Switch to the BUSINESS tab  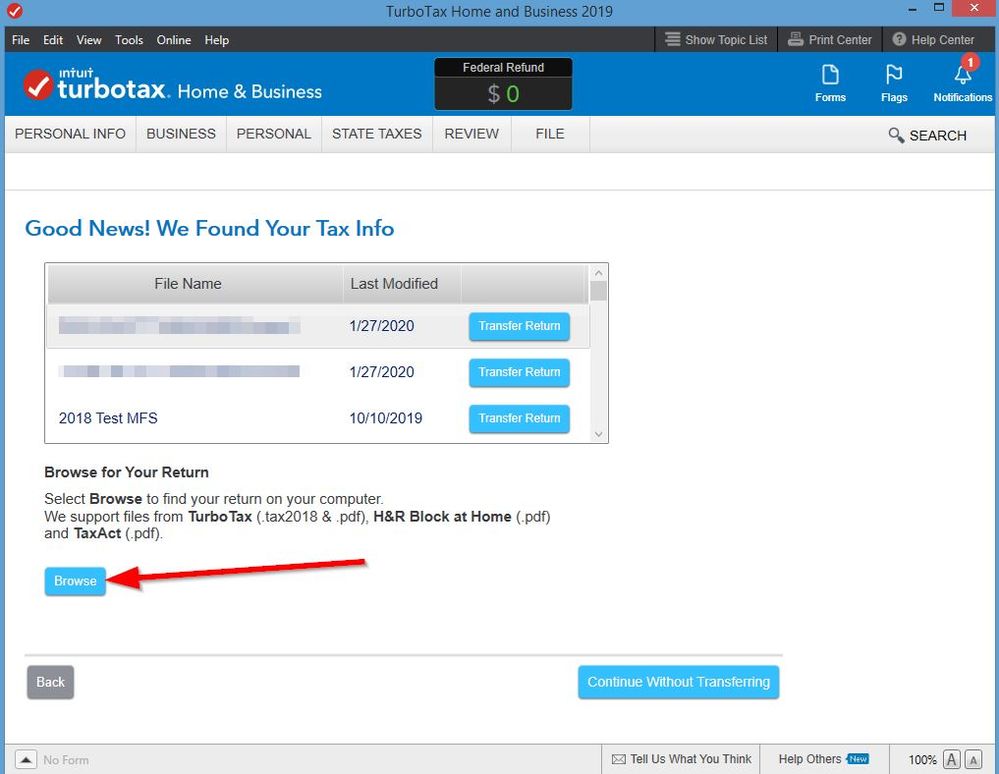pos(181,134)
